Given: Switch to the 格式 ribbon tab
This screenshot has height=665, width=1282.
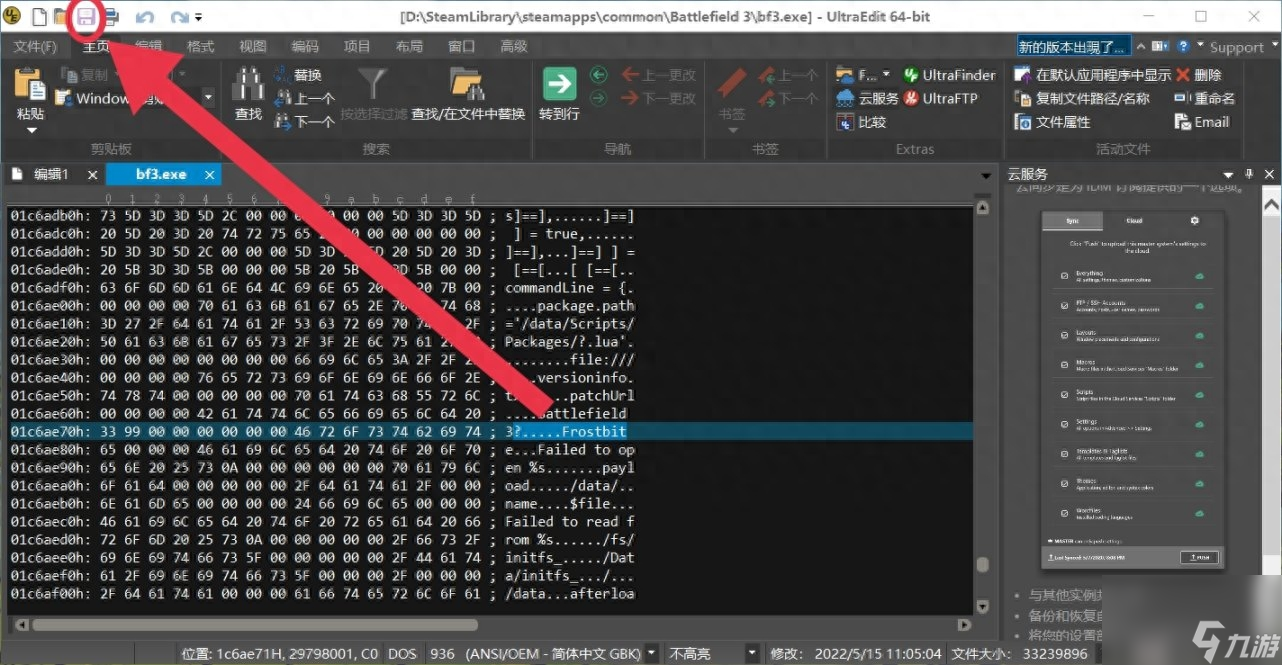Looking at the screenshot, I should tap(200, 47).
